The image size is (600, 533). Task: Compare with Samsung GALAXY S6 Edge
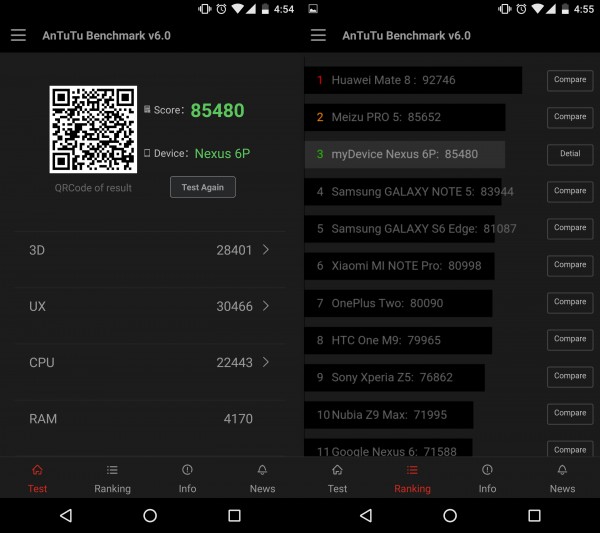click(570, 228)
